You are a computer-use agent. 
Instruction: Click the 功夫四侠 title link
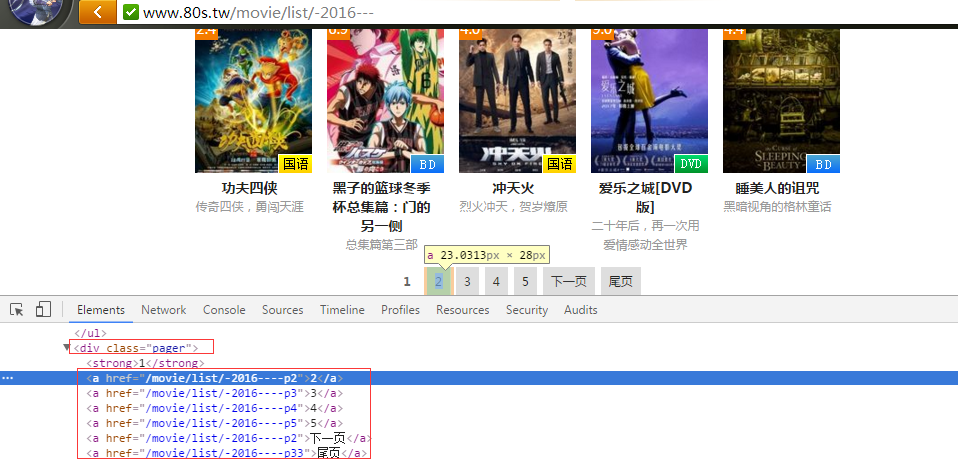coord(249,187)
